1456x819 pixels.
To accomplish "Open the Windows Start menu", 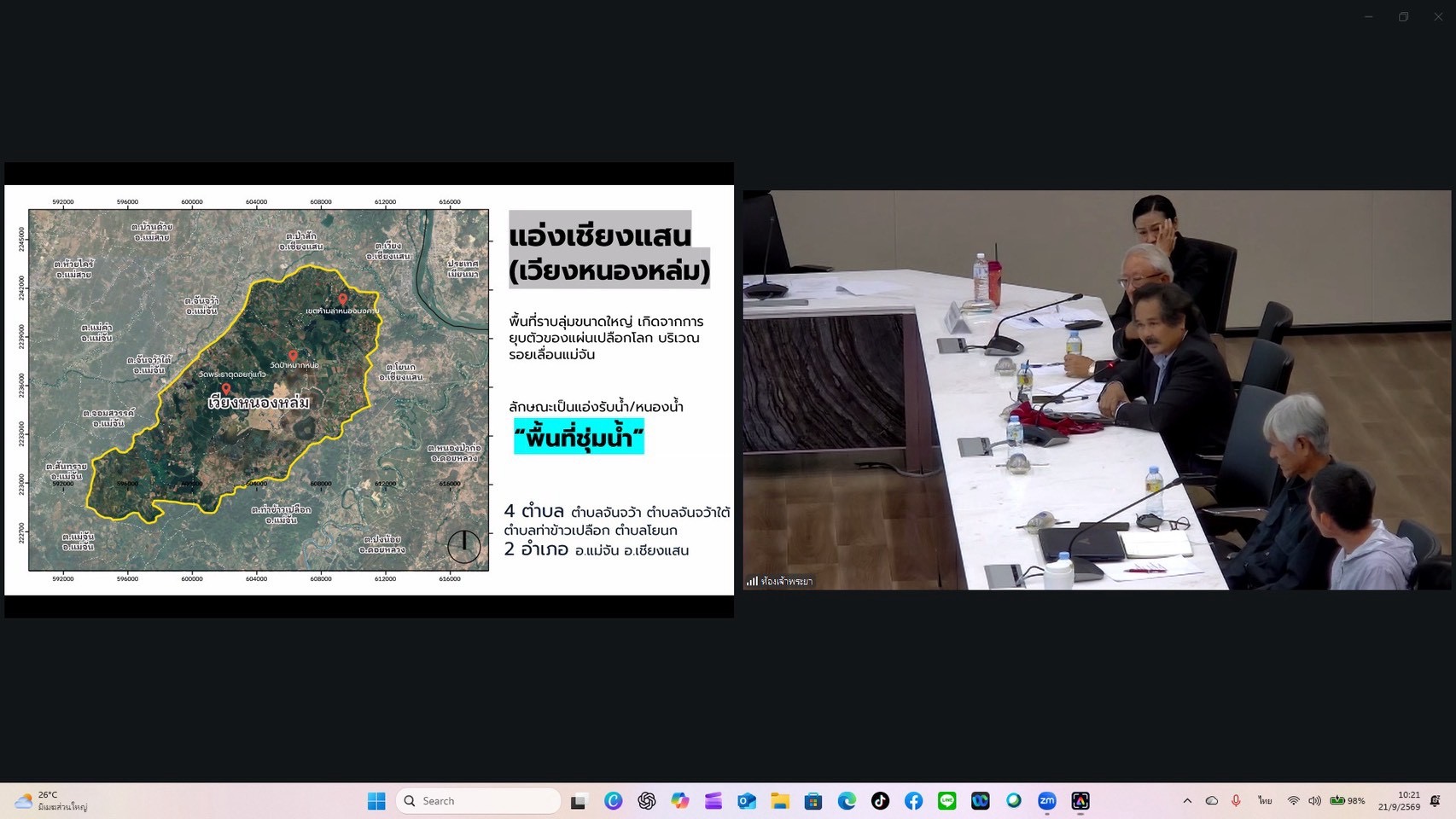I will (376, 801).
